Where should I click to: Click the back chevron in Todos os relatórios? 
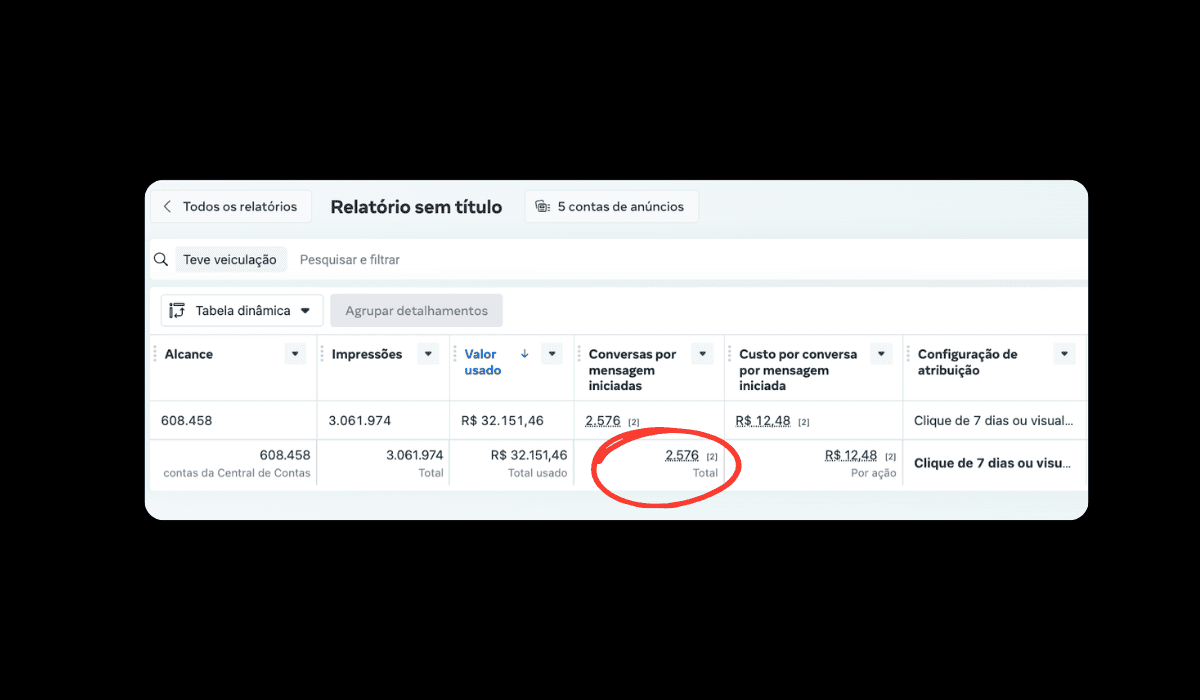(x=167, y=207)
